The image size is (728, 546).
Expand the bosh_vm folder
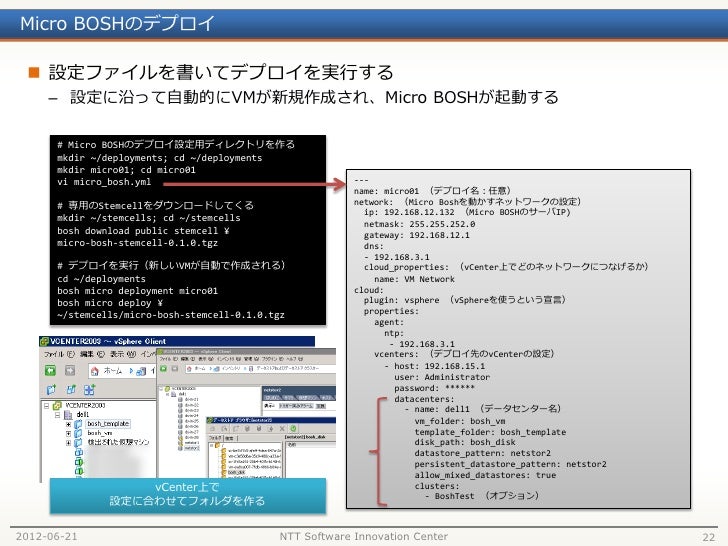68,433
